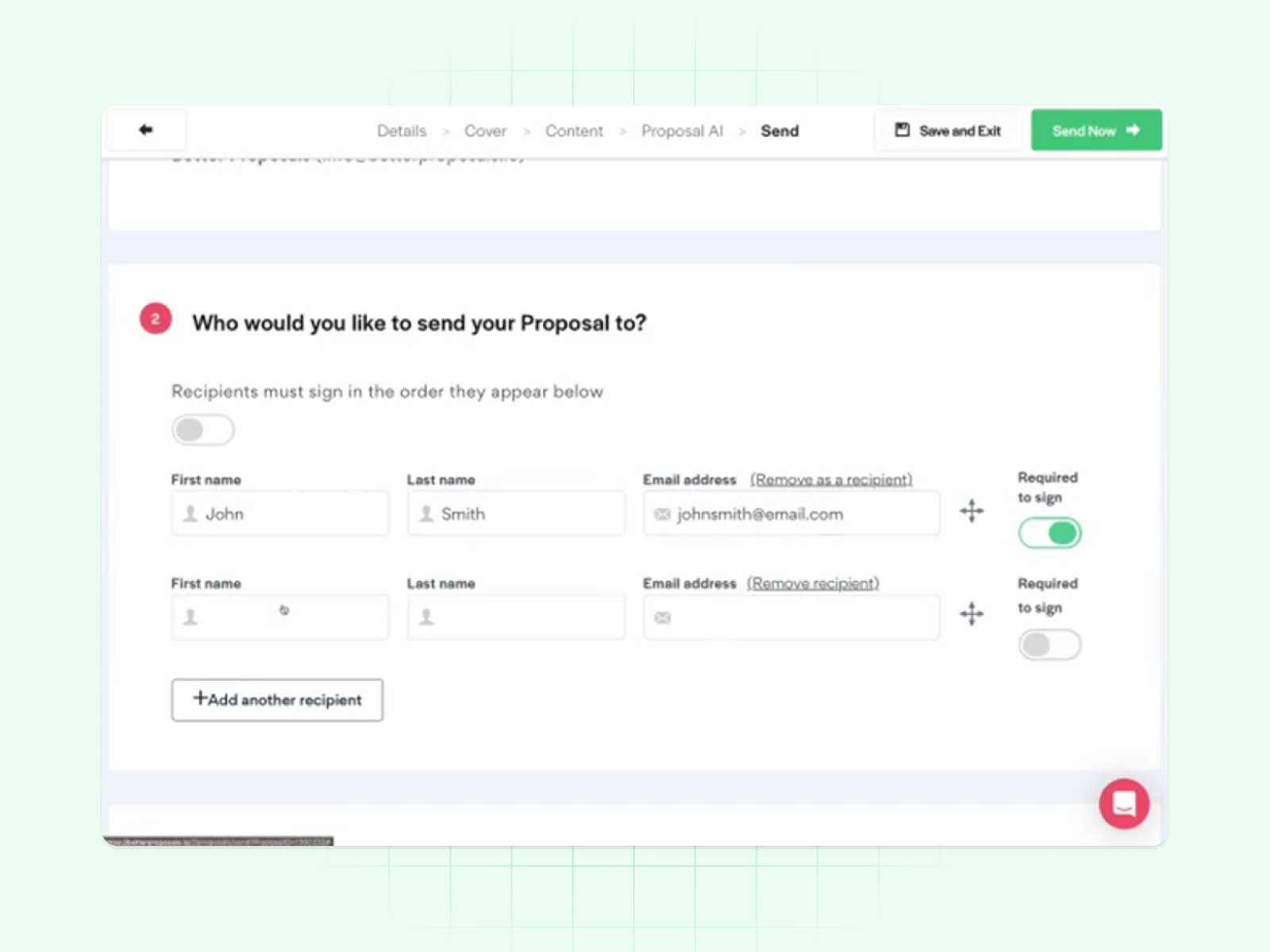Screen dimensions: 1270x952
Task: Click the person icon in the empty first name field
Action: point(190,617)
